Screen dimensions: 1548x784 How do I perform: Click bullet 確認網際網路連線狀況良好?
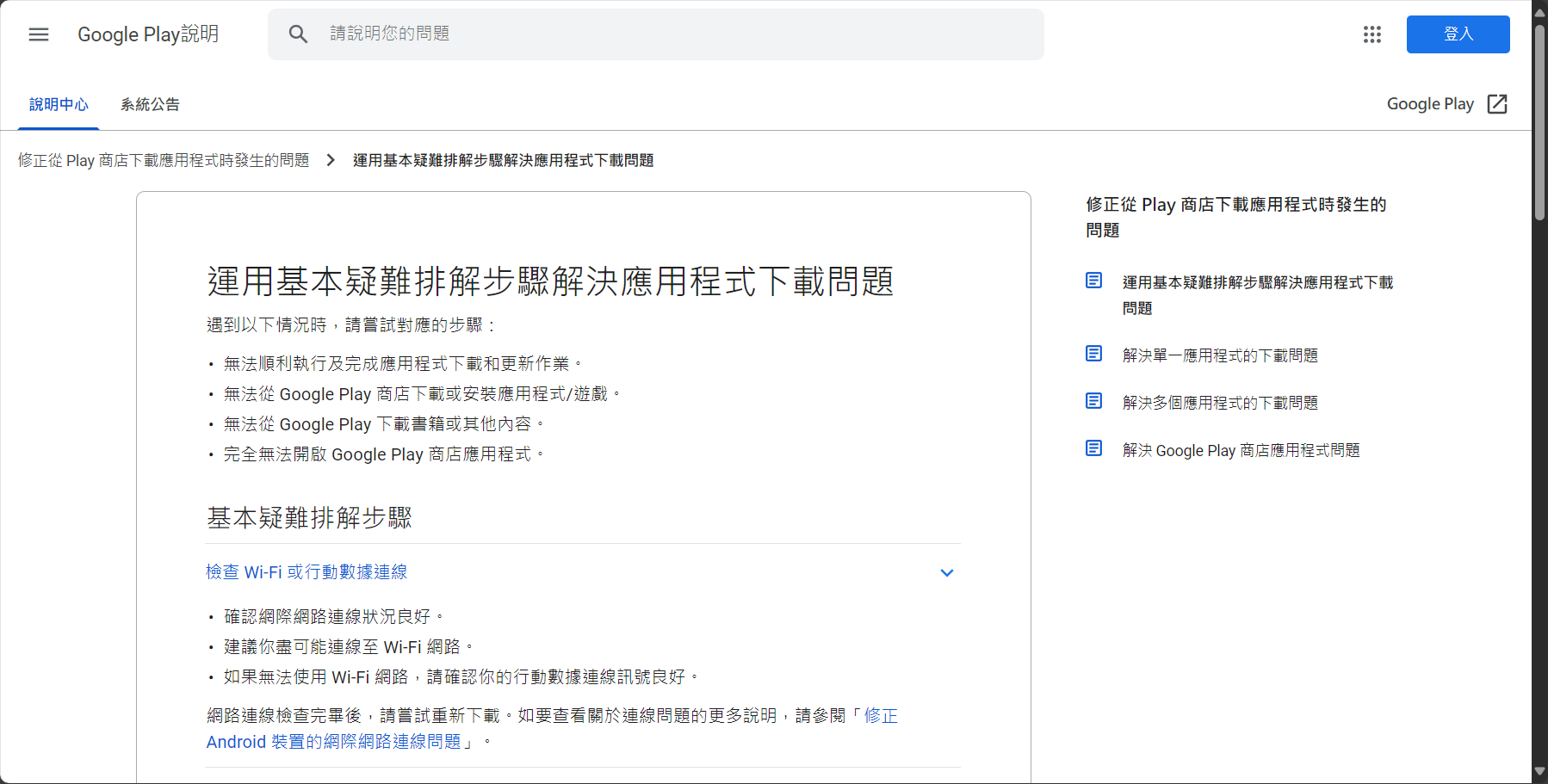click(334, 616)
